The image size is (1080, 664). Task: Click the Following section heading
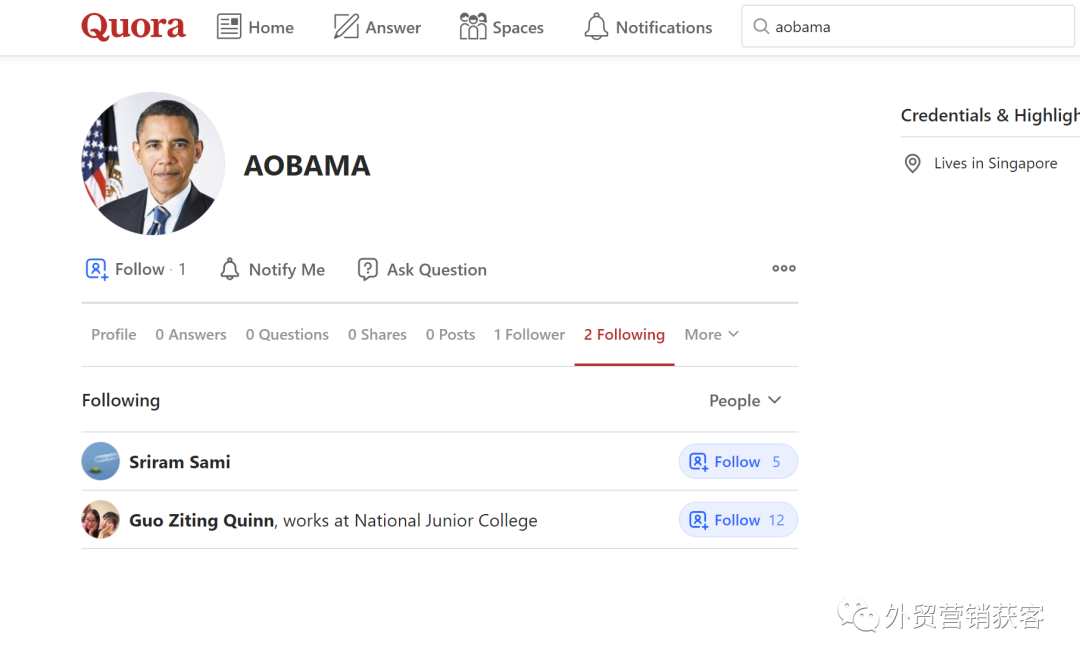(x=121, y=401)
